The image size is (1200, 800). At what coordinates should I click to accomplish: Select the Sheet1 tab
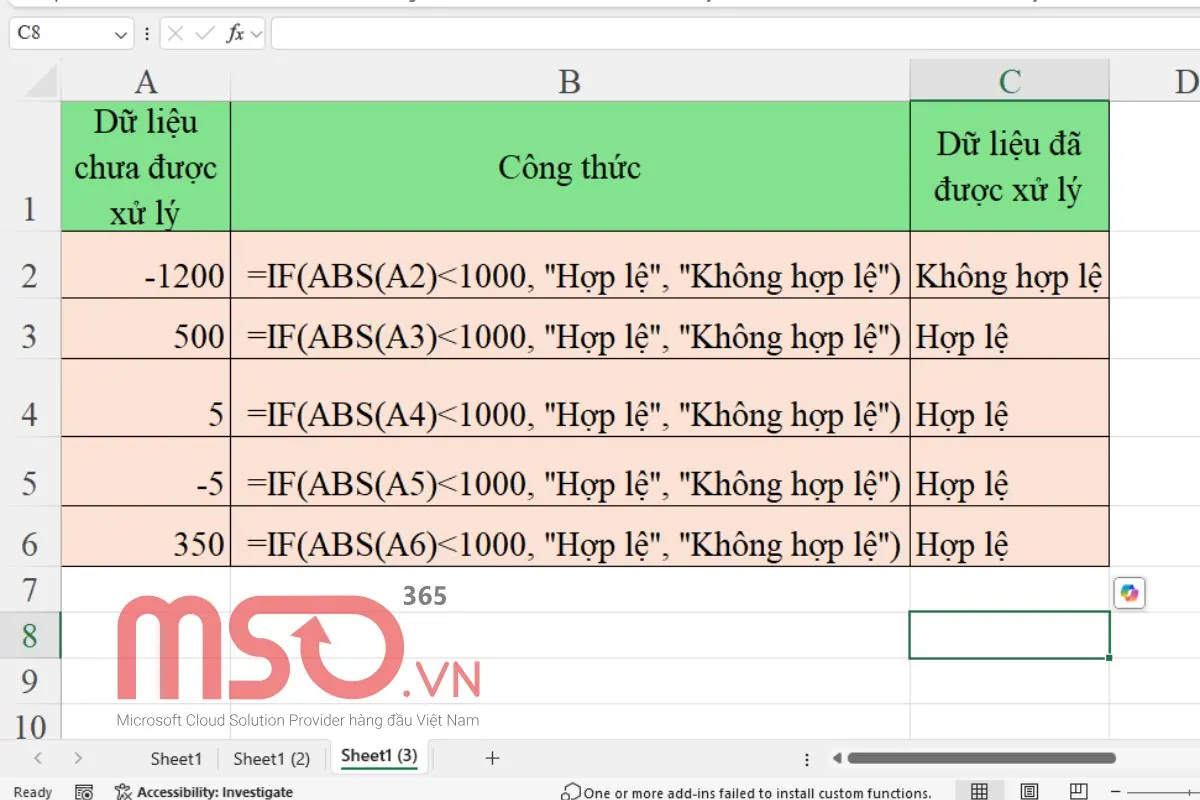coord(176,758)
